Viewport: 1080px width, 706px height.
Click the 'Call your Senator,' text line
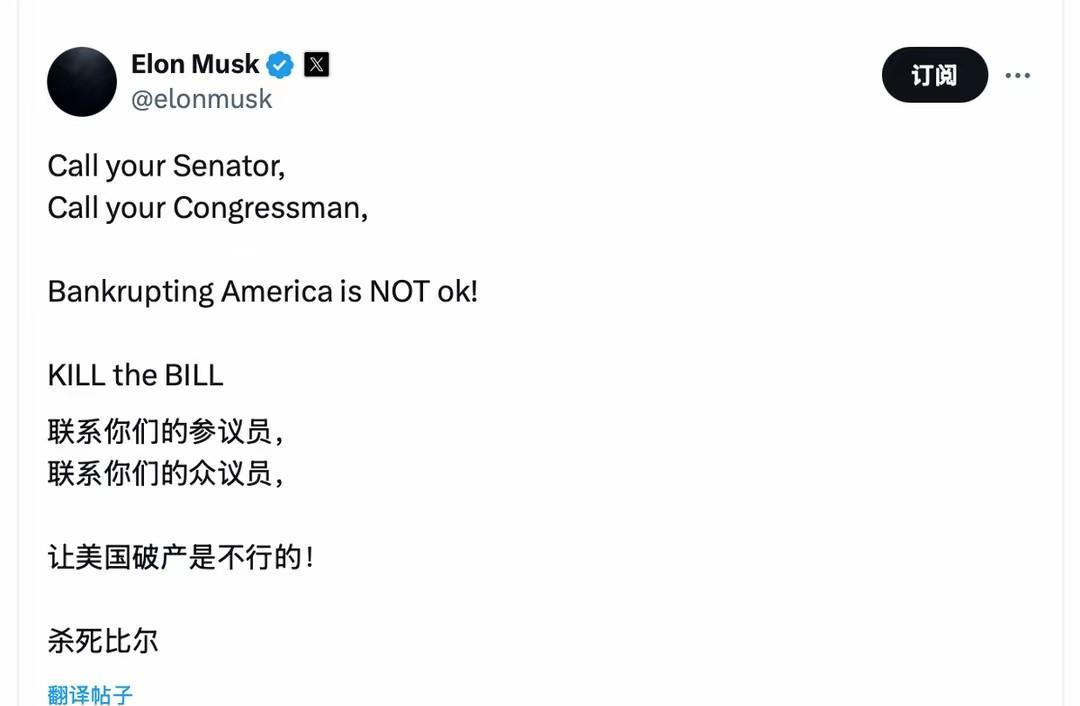tap(166, 166)
